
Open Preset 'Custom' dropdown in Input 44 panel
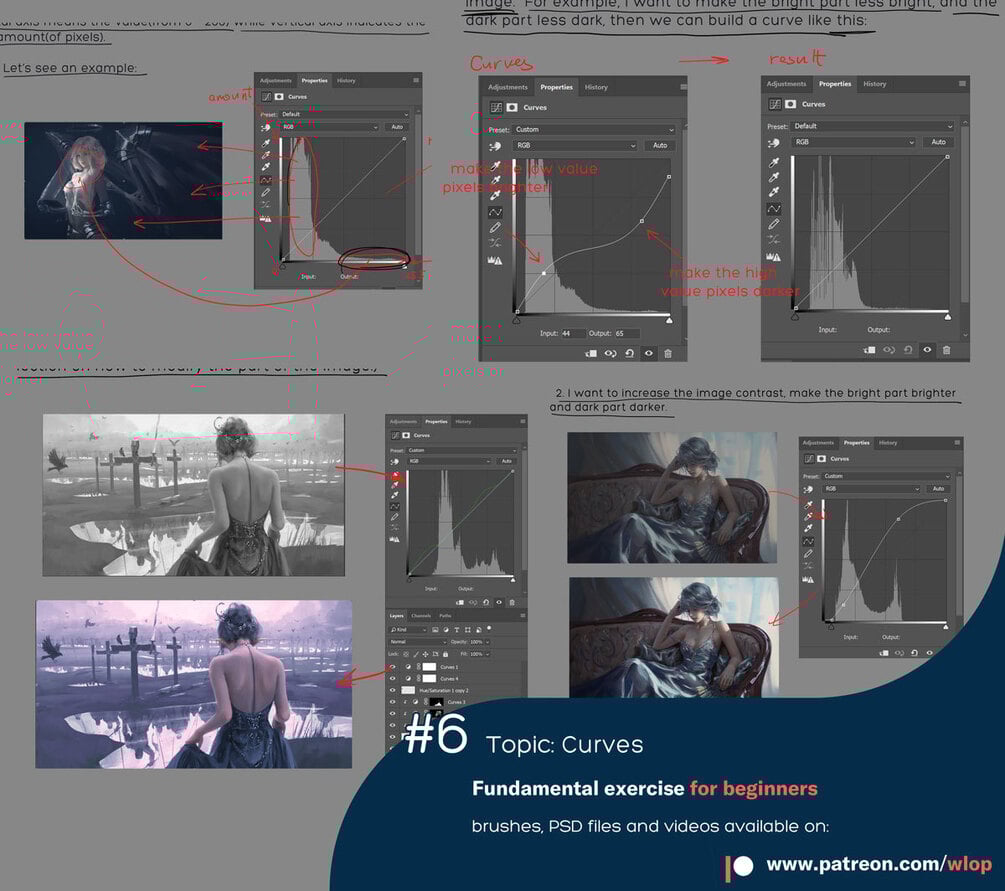(x=594, y=129)
